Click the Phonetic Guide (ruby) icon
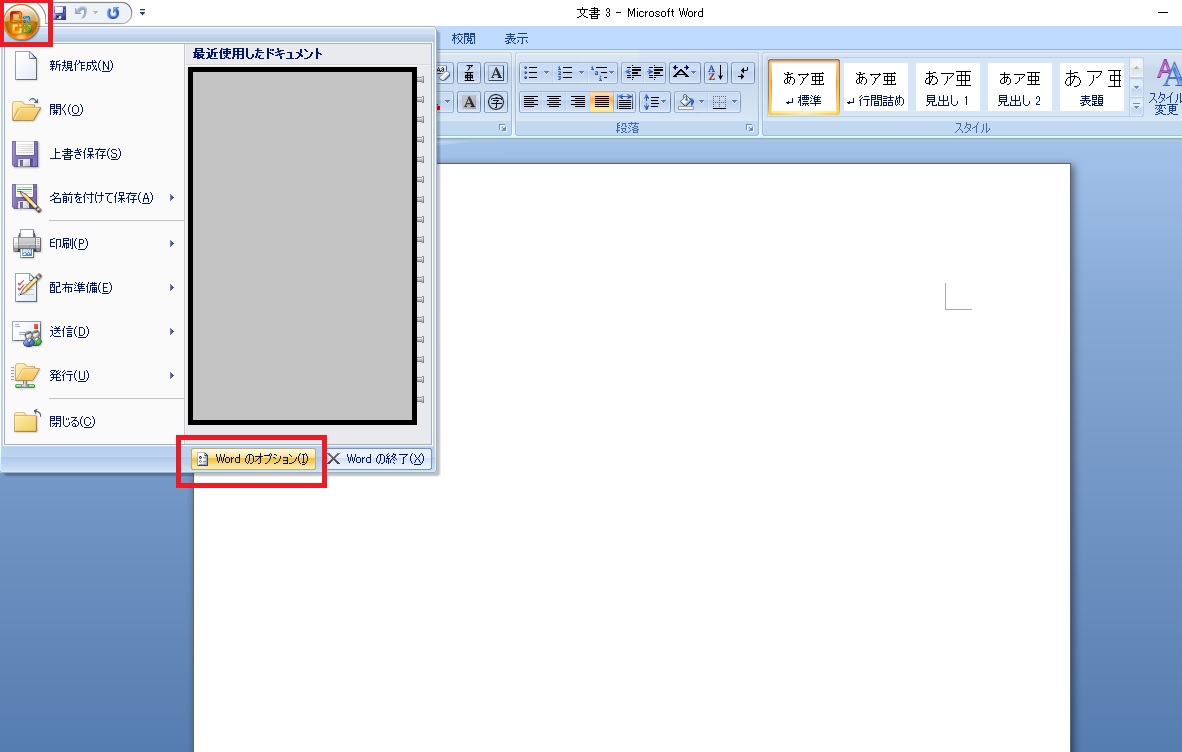 tap(469, 73)
